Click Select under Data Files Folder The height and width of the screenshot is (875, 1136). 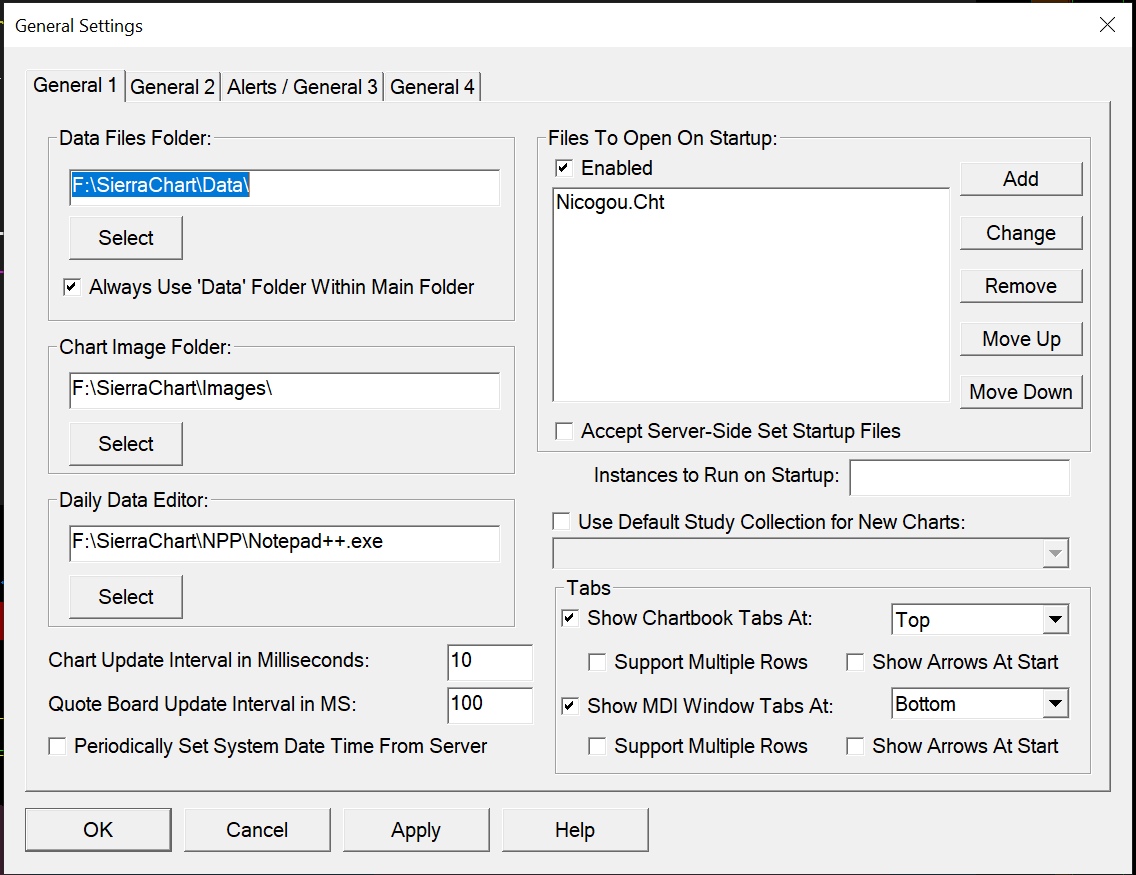point(126,238)
